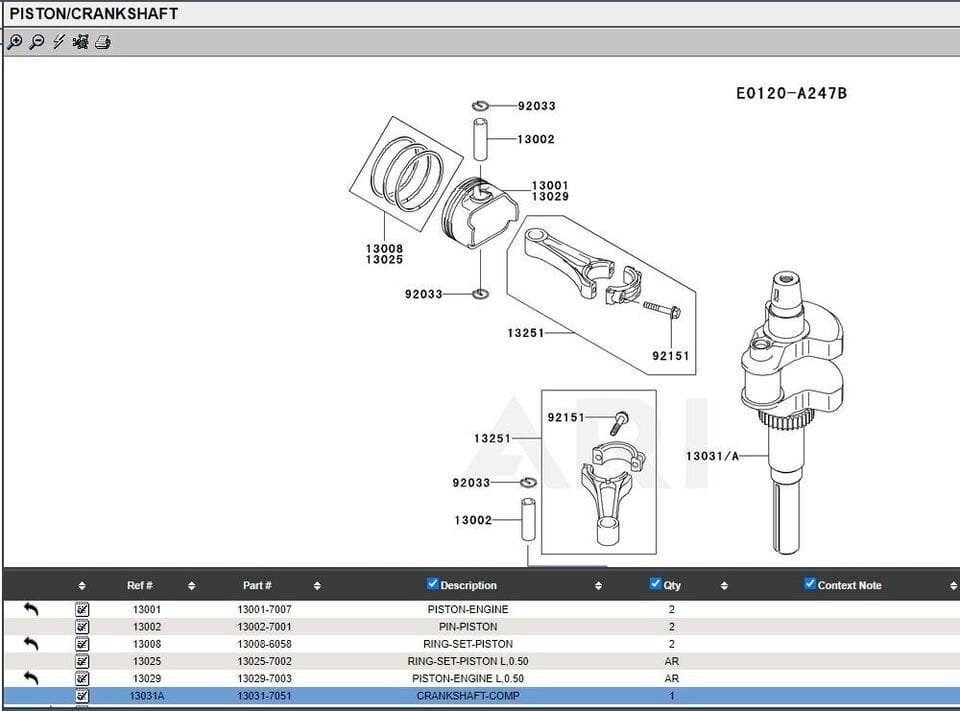Toggle the Qty column checkbox
This screenshot has height=711, width=960.
[x=654, y=584]
